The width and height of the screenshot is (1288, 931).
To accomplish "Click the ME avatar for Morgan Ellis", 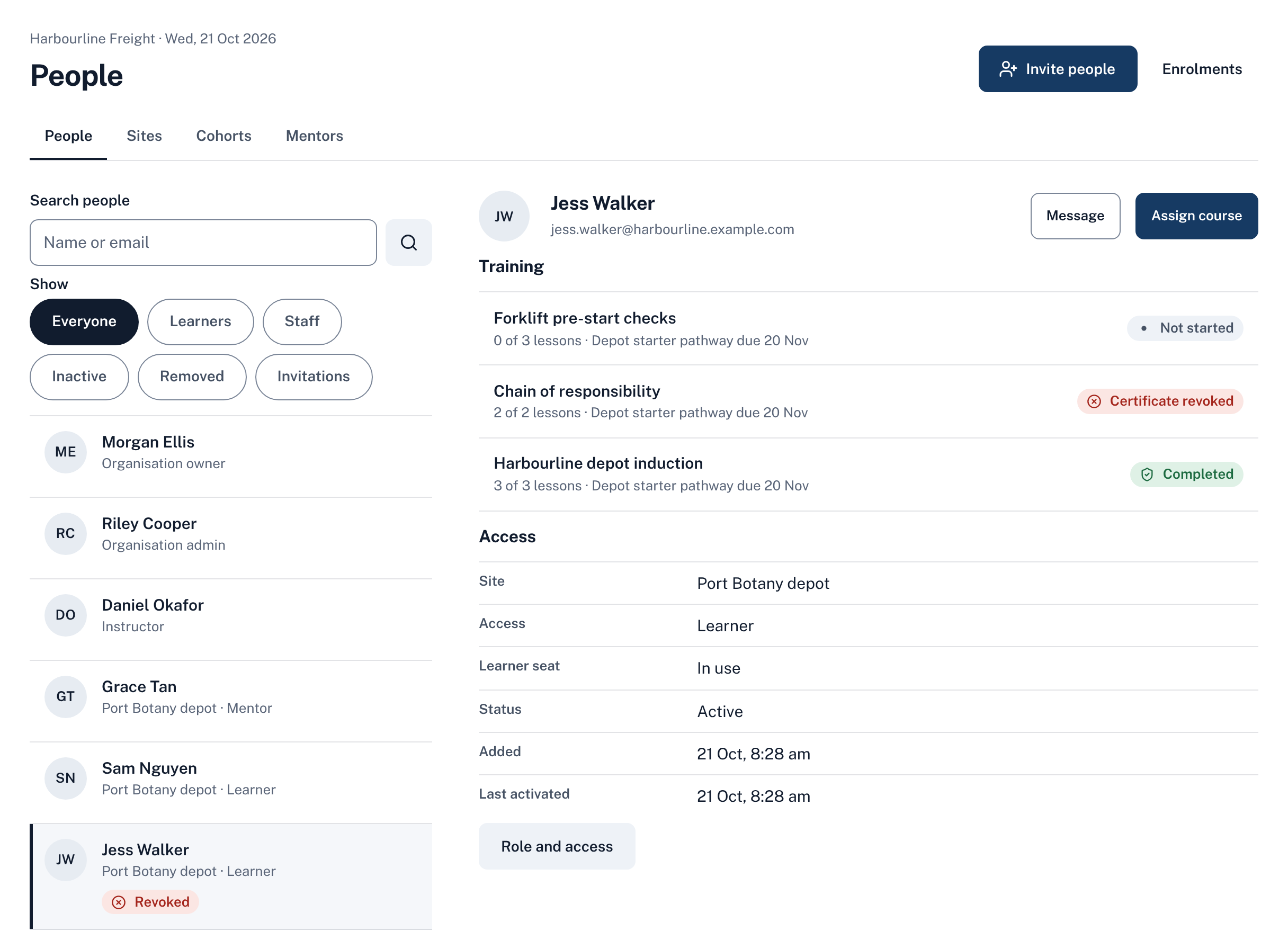I will (x=65, y=452).
